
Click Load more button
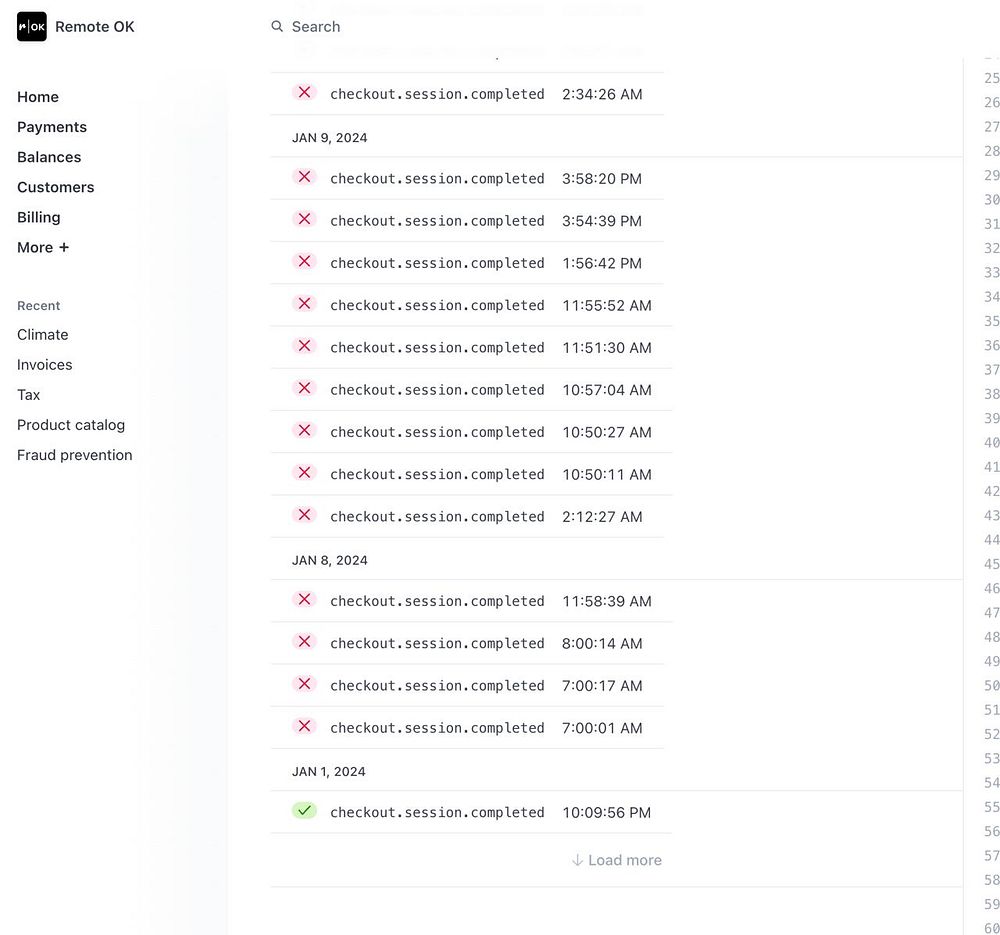click(x=617, y=860)
